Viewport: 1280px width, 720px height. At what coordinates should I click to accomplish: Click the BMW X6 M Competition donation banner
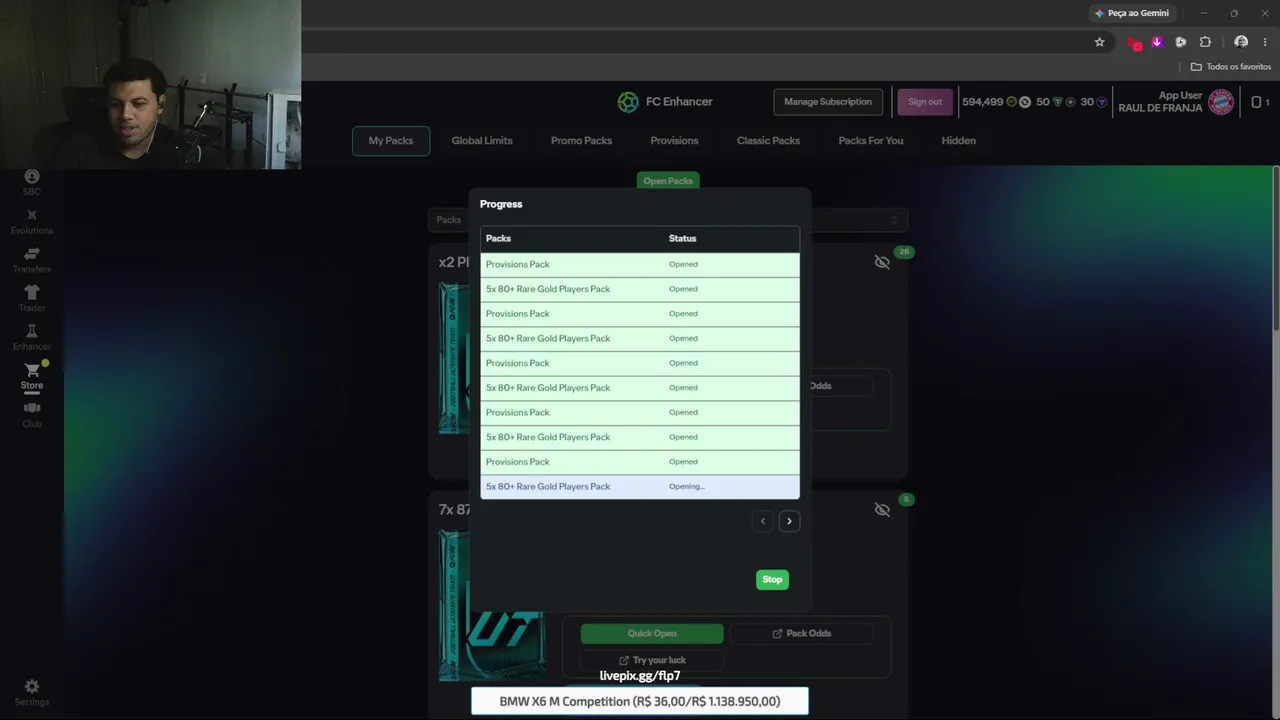pos(640,702)
